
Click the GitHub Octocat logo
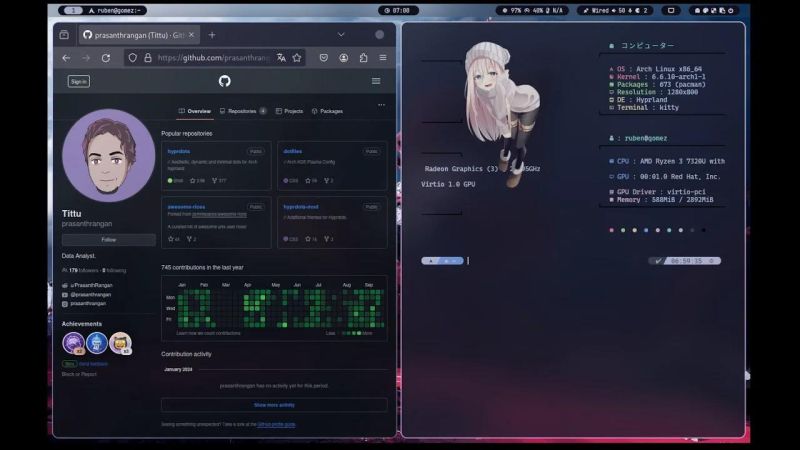click(x=224, y=81)
